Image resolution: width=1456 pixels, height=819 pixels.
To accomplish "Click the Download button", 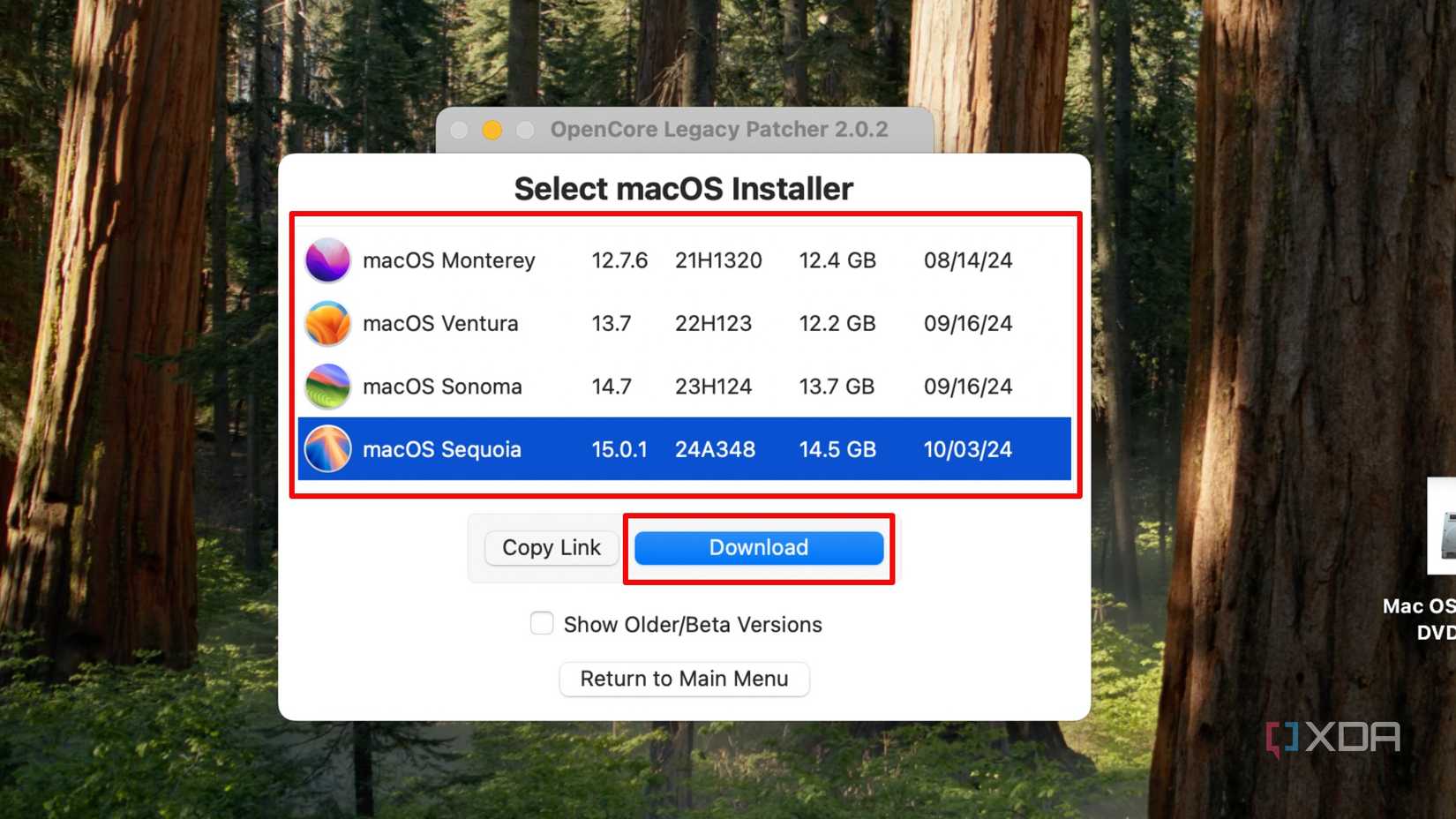I will click(x=757, y=547).
